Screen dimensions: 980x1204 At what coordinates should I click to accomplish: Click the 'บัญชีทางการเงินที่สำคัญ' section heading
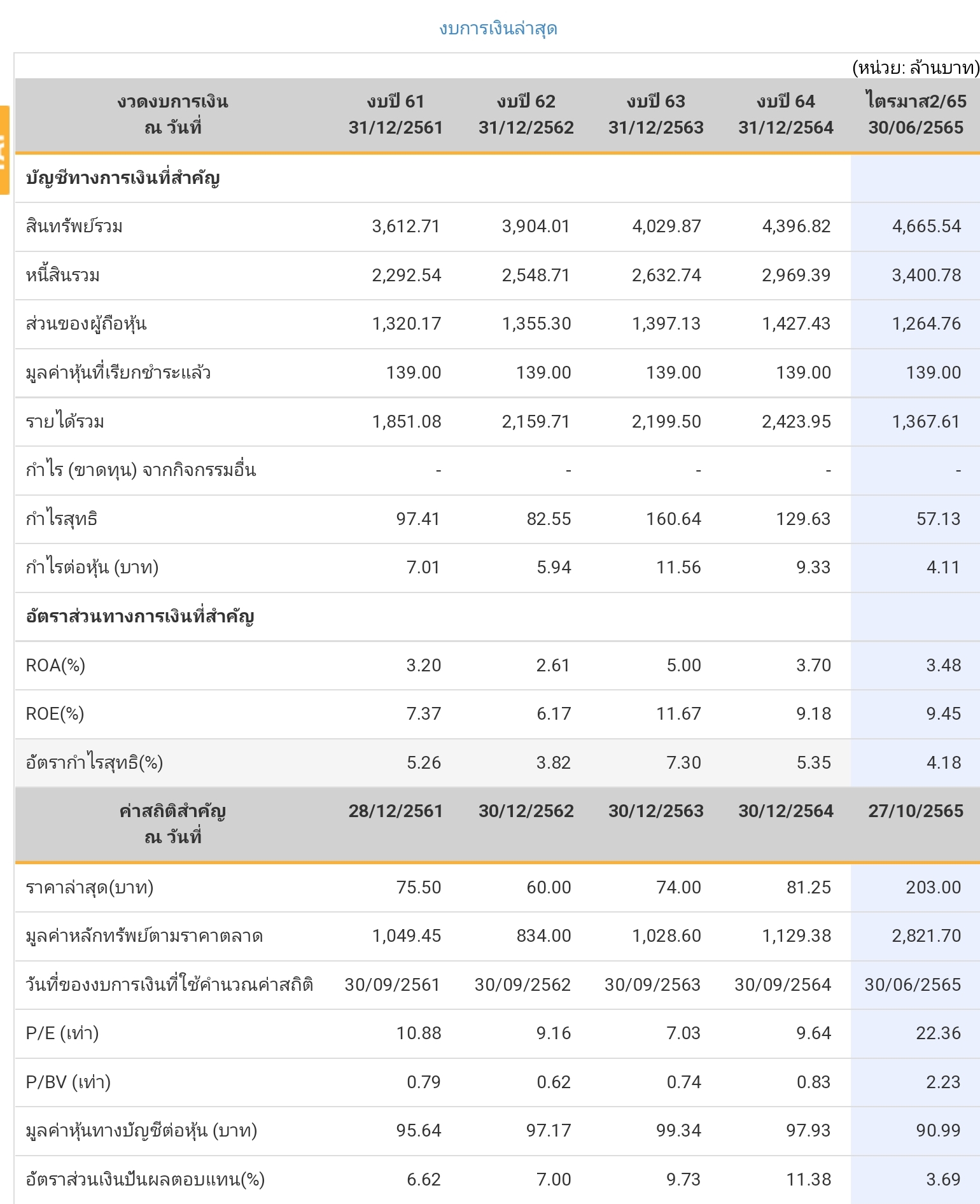(x=123, y=178)
